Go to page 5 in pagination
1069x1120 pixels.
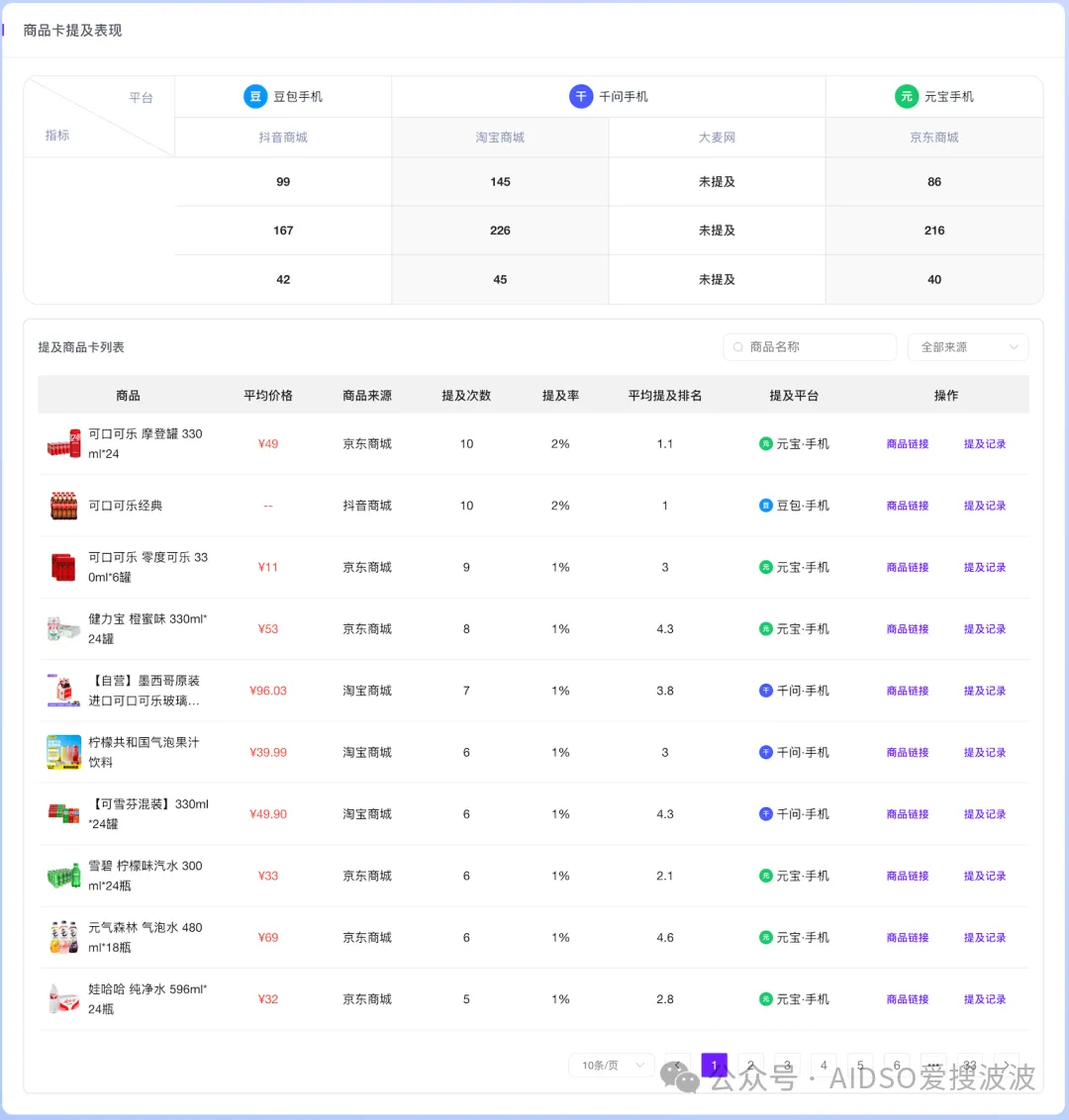[x=860, y=1065]
